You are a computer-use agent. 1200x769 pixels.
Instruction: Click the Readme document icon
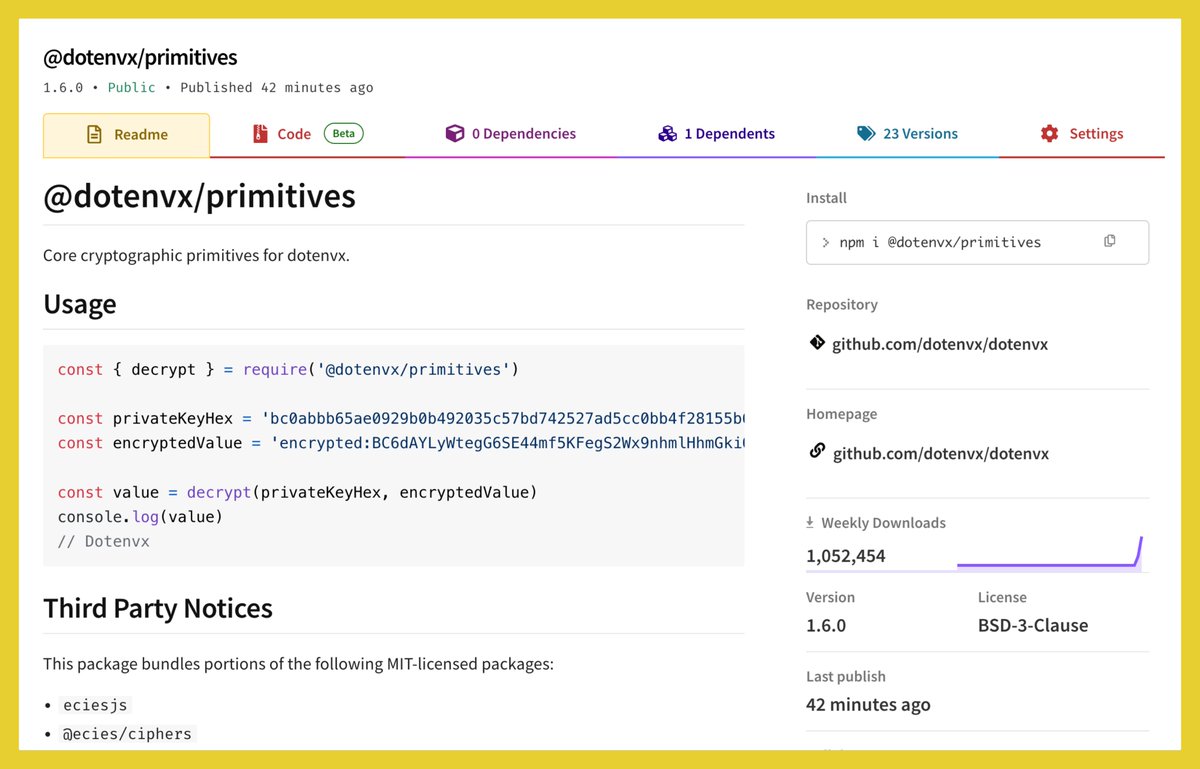[95, 134]
